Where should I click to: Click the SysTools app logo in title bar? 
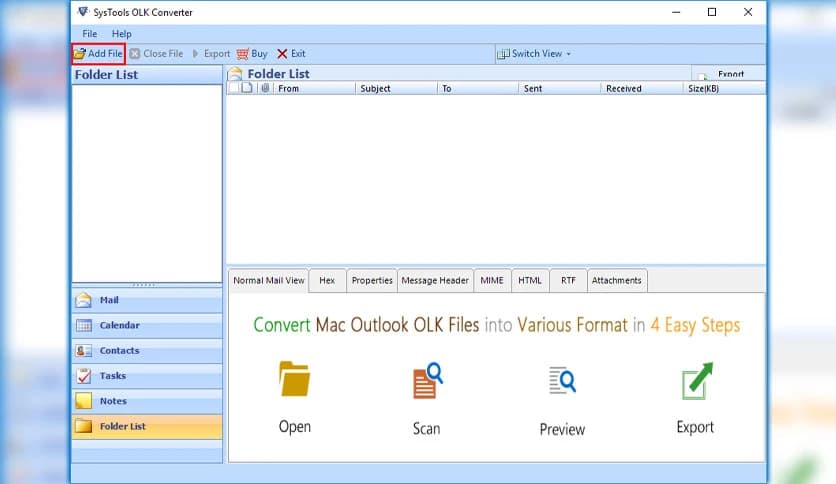83,12
